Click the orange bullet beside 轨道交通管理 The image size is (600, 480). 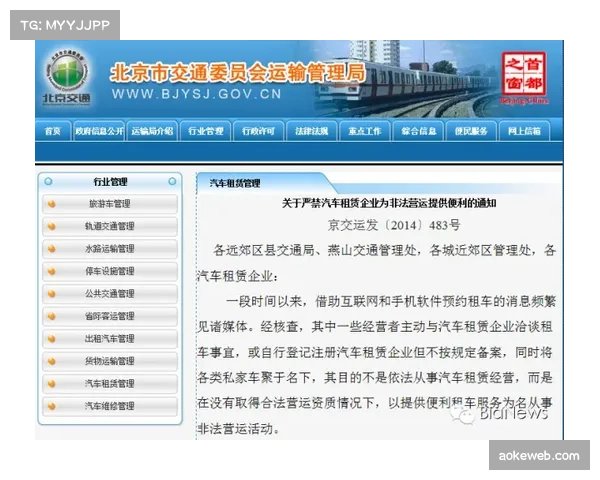pyautogui.click(x=52, y=227)
